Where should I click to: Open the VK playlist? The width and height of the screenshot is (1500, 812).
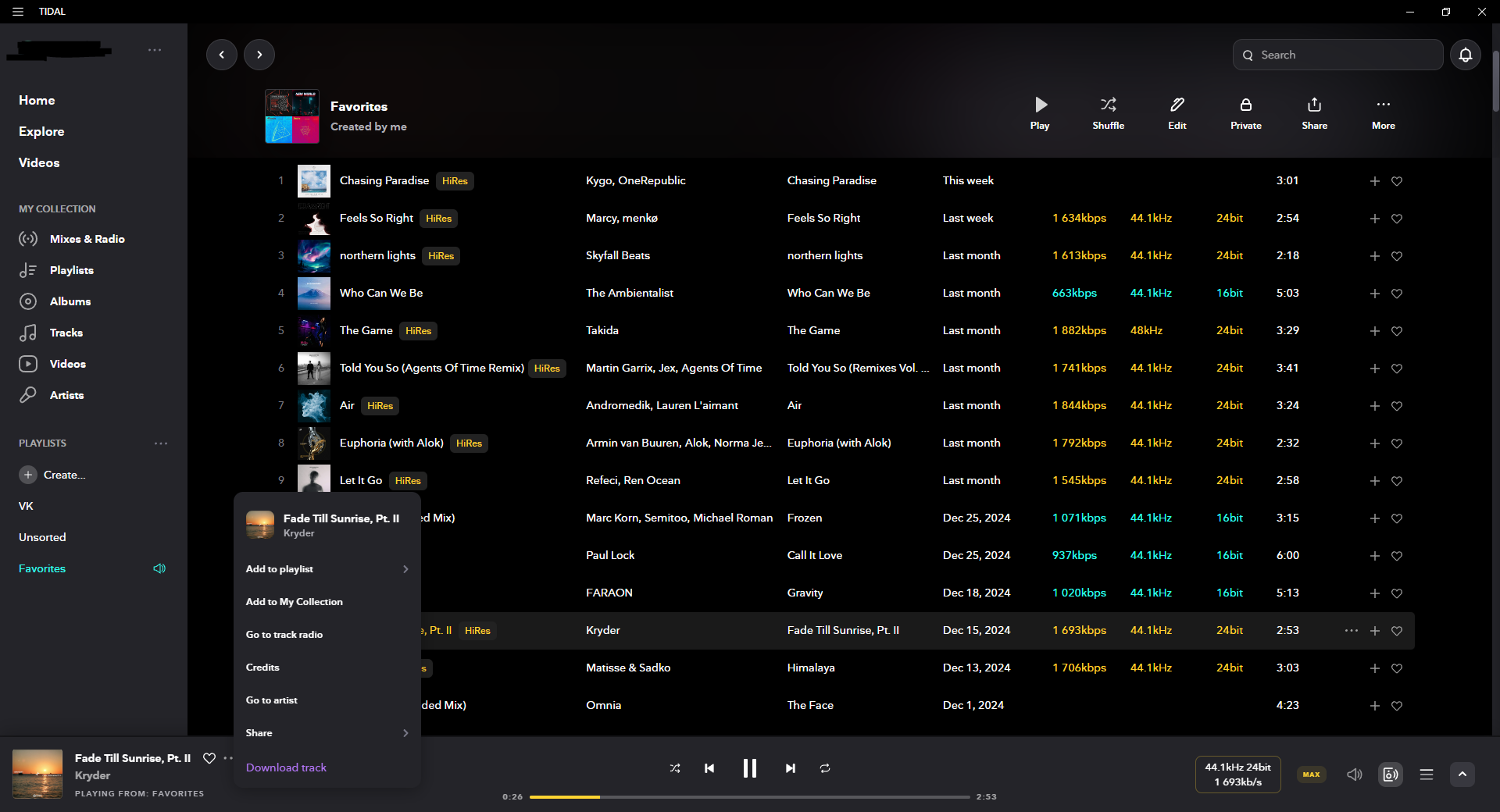coord(26,506)
